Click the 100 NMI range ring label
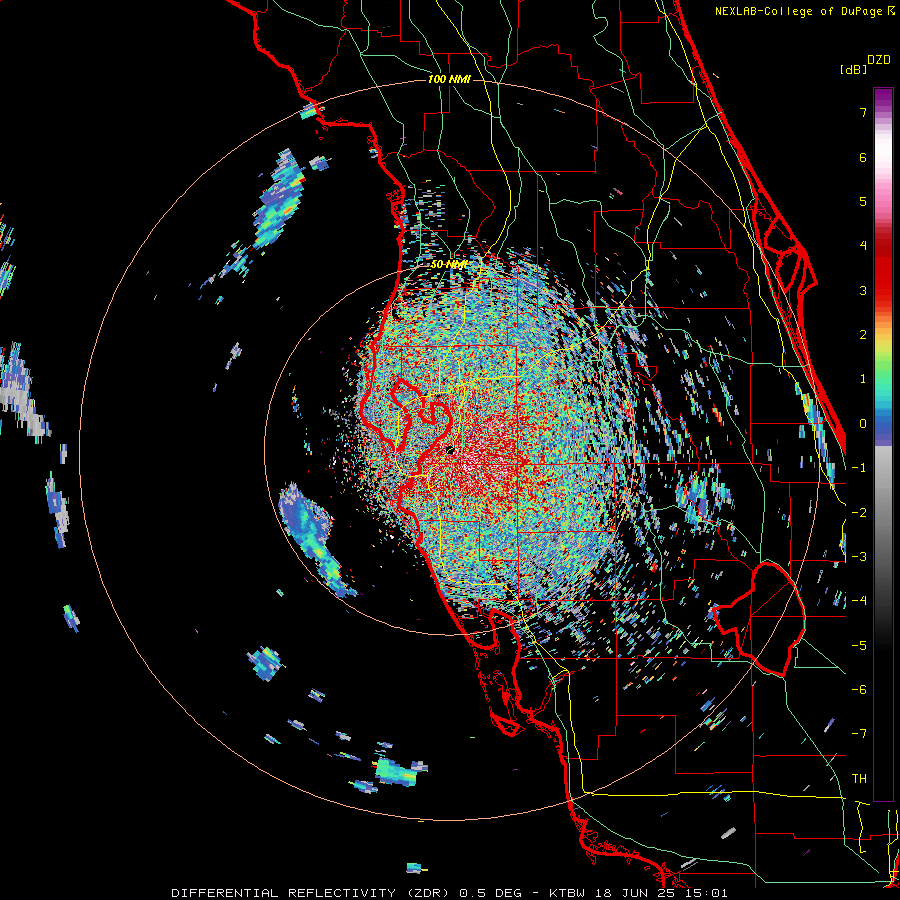The width and height of the screenshot is (900, 900). [x=449, y=79]
